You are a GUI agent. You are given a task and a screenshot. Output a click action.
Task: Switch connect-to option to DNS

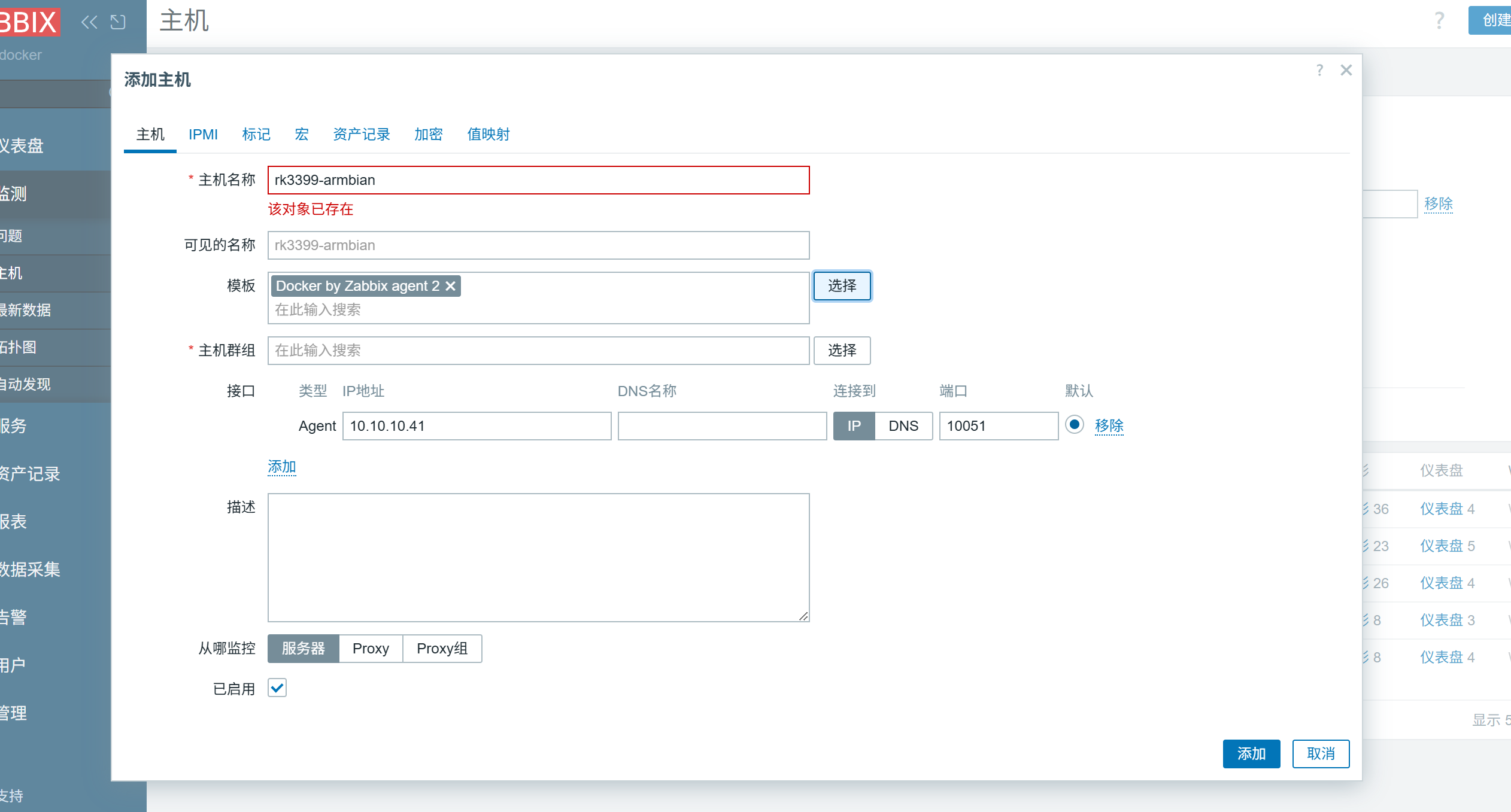tap(903, 426)
